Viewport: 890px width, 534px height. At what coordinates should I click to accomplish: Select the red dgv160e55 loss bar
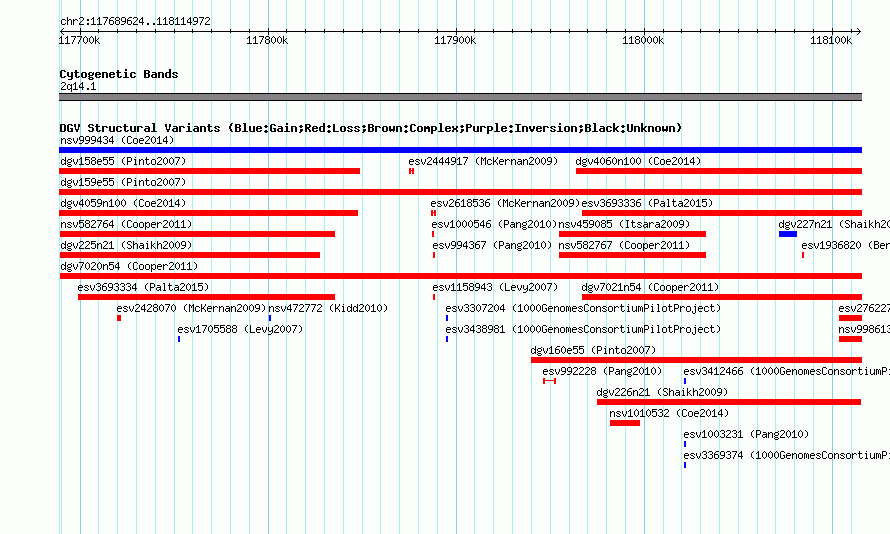[x=696, y=360]
